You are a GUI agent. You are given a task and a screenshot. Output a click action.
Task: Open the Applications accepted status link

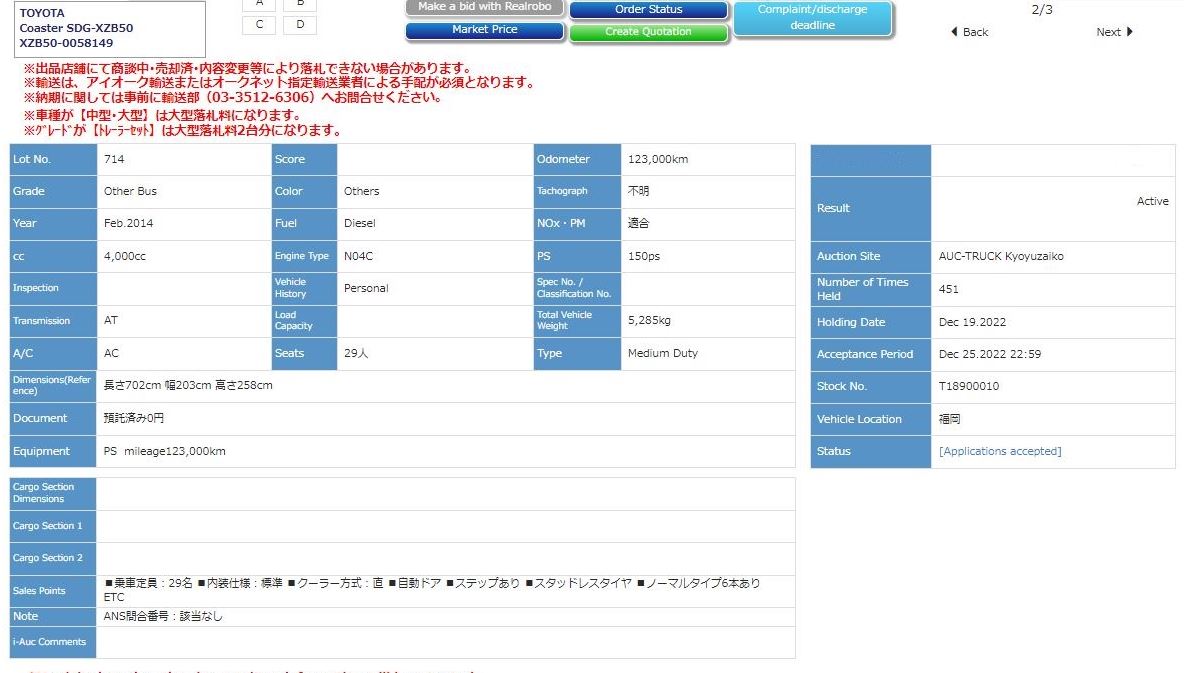click(x=999, y=451)
